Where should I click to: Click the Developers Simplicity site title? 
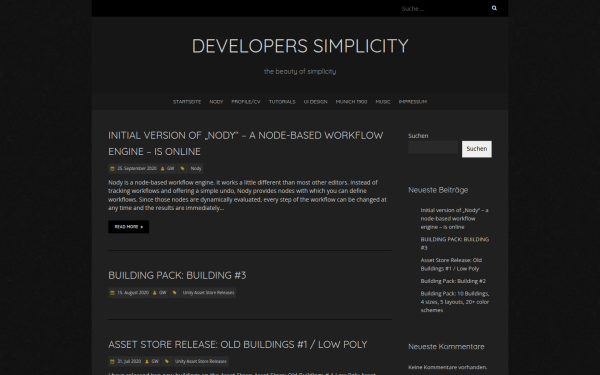tap(300, 46)
